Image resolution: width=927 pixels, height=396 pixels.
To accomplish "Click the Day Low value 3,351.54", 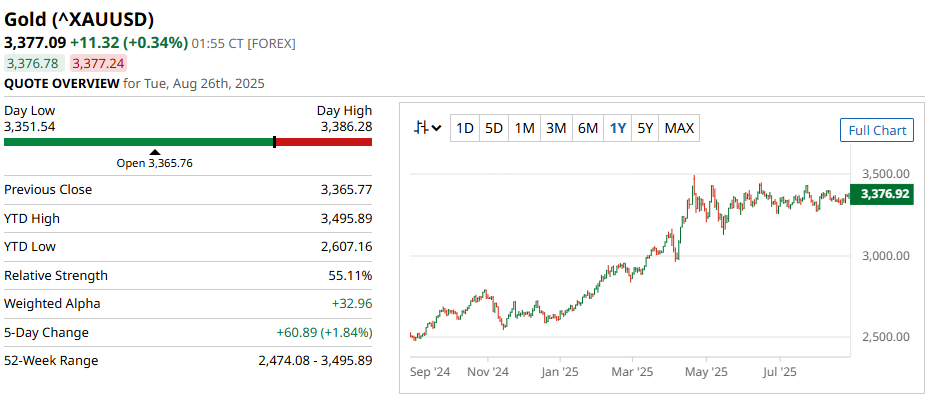I will 30,126.
